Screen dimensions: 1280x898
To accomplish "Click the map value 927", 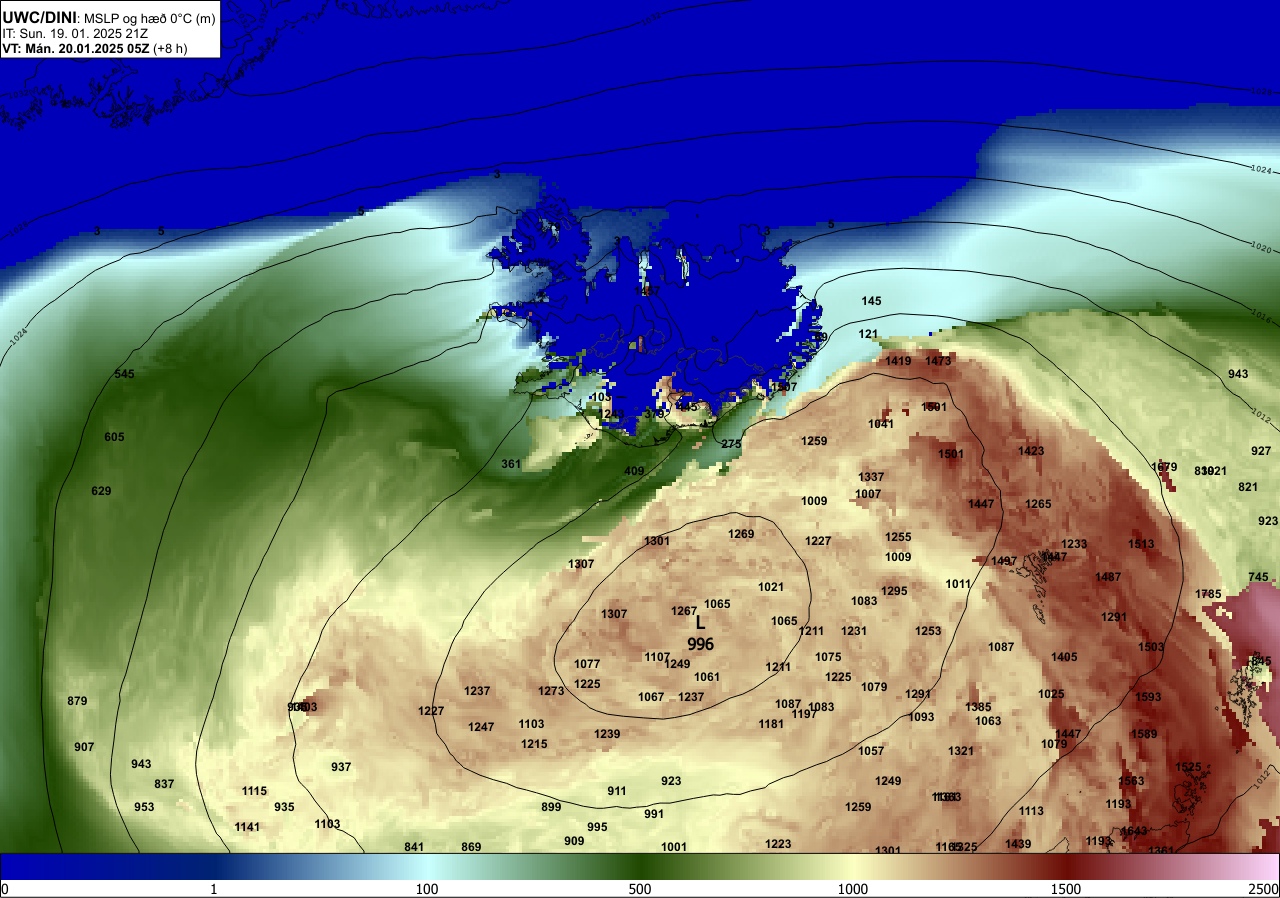I will (x=1261, y=451).
